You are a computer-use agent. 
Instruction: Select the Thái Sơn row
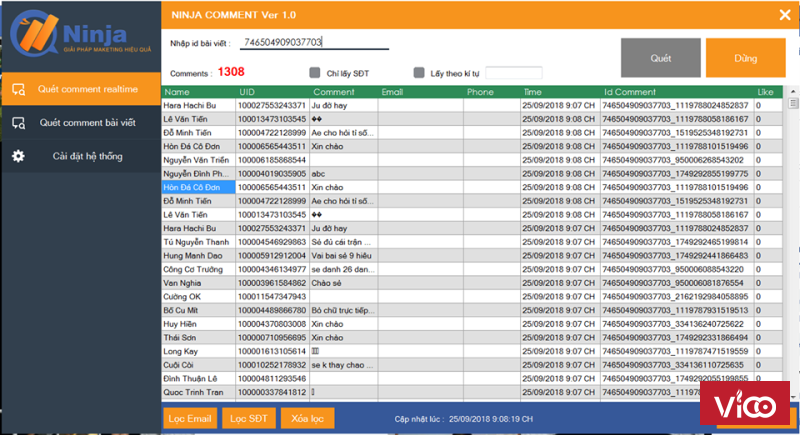[x=472, y=338]
